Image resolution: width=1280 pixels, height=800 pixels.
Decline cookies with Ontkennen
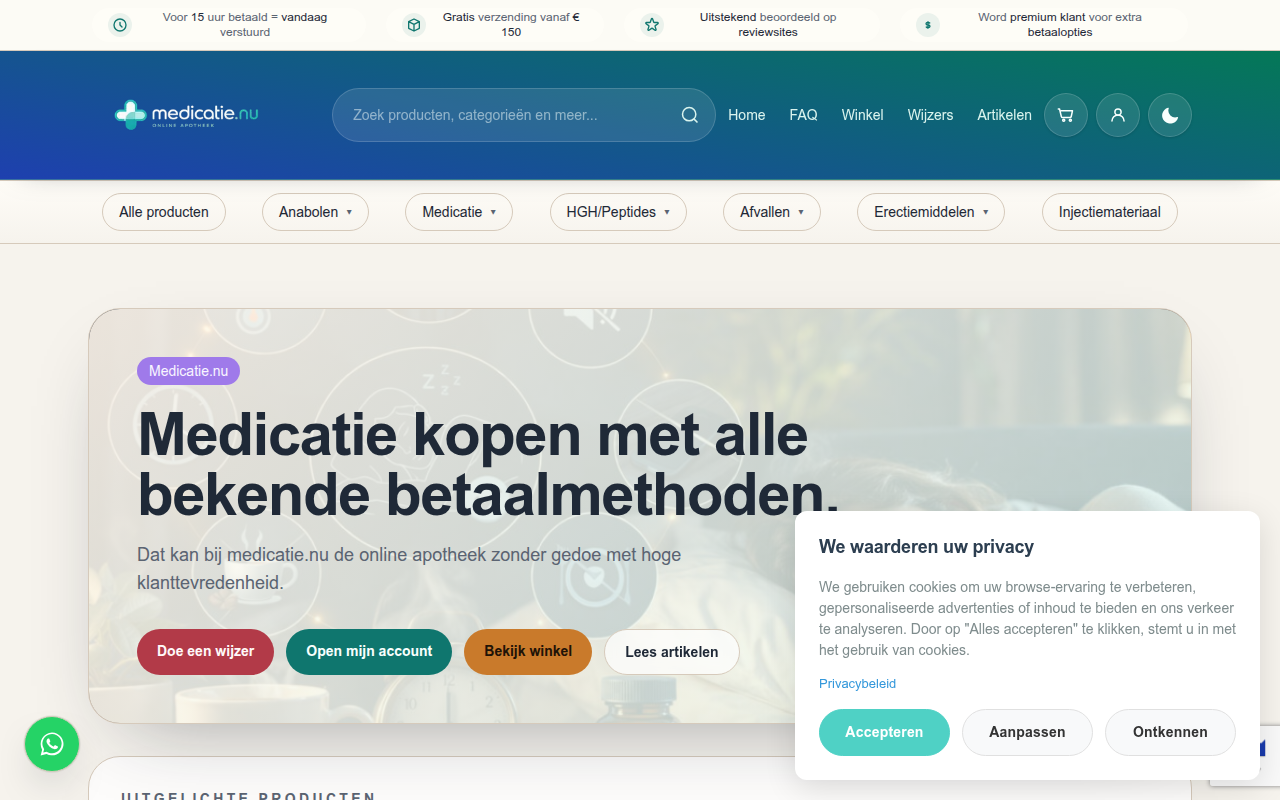coord(1170,732)
